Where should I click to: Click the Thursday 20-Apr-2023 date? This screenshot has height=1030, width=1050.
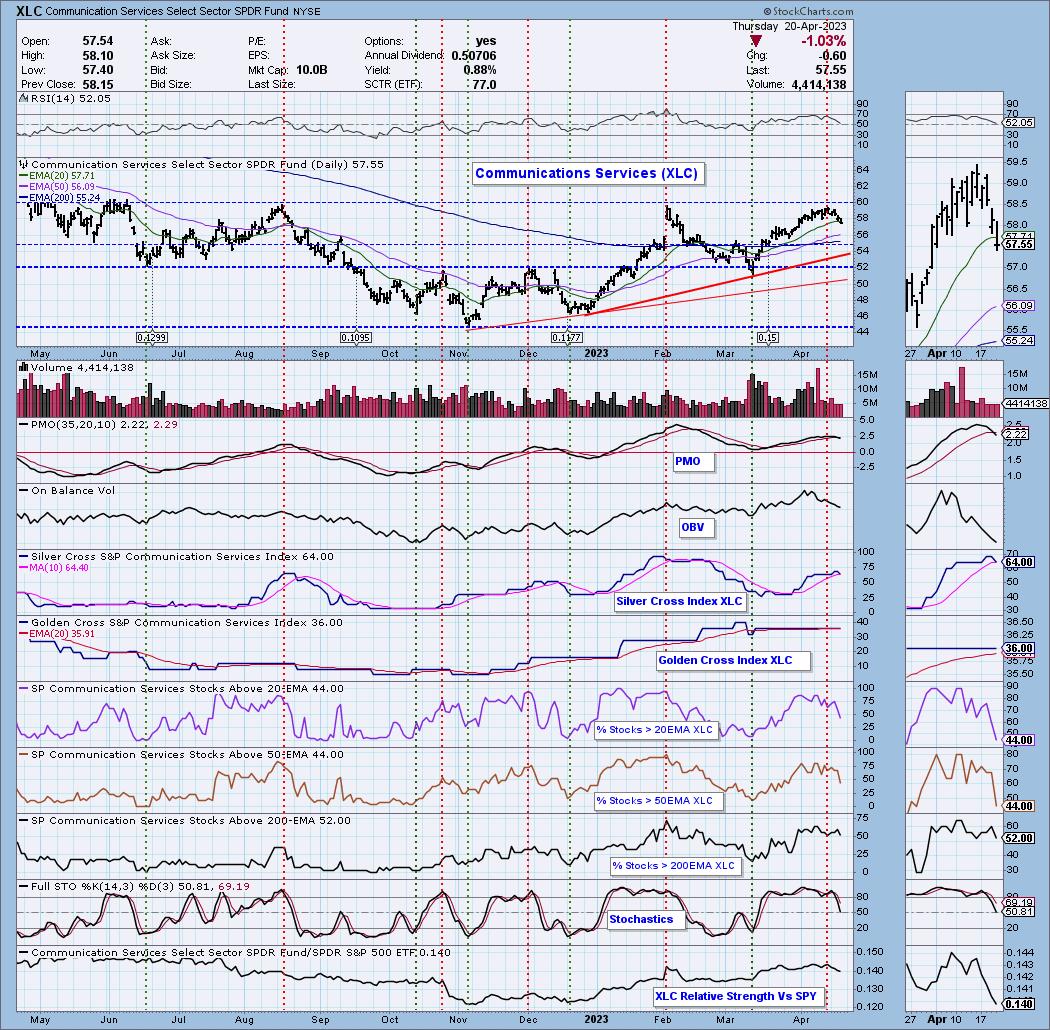(x=789, y=26)
